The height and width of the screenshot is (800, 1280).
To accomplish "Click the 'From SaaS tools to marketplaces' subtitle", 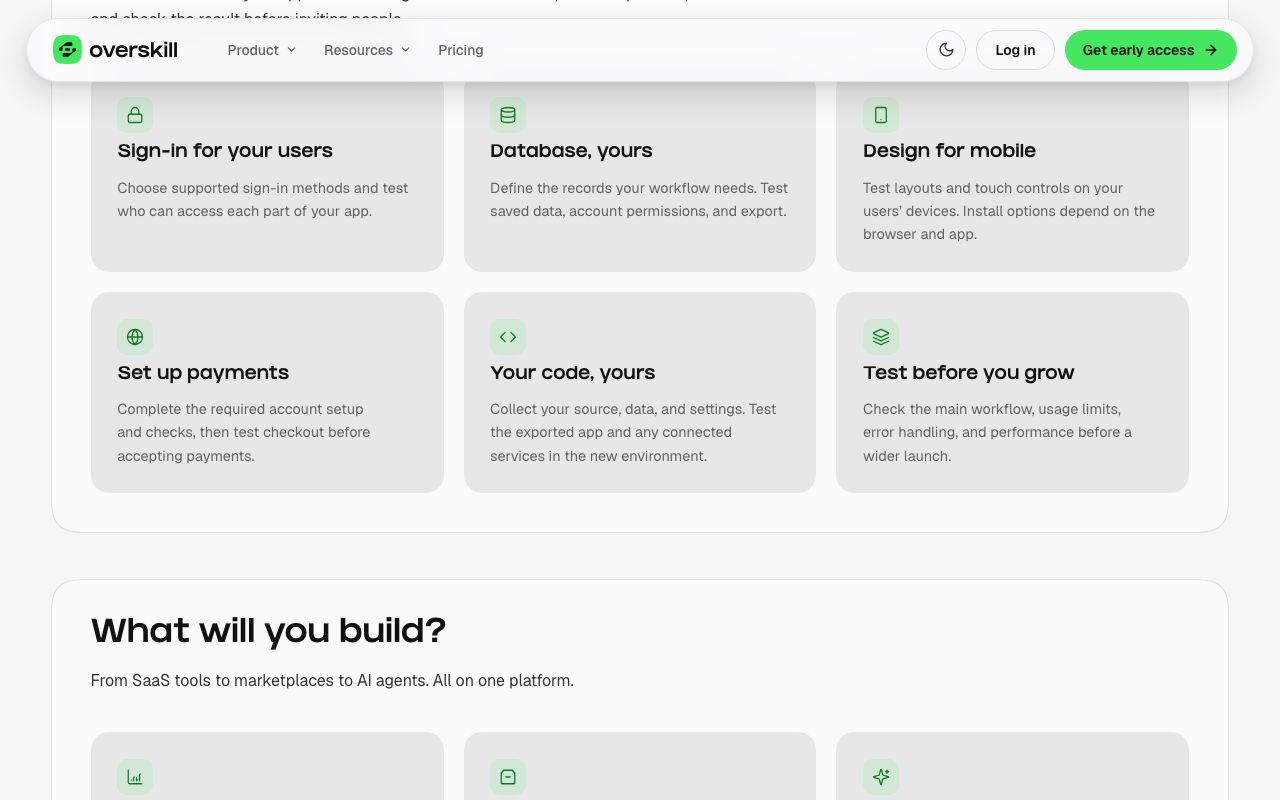I will [332, 681].
